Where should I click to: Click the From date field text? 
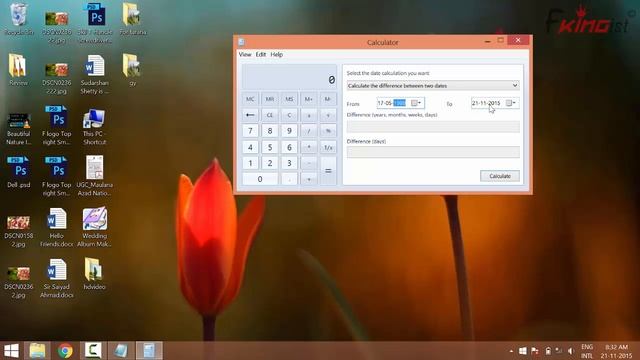coord(392,103)
